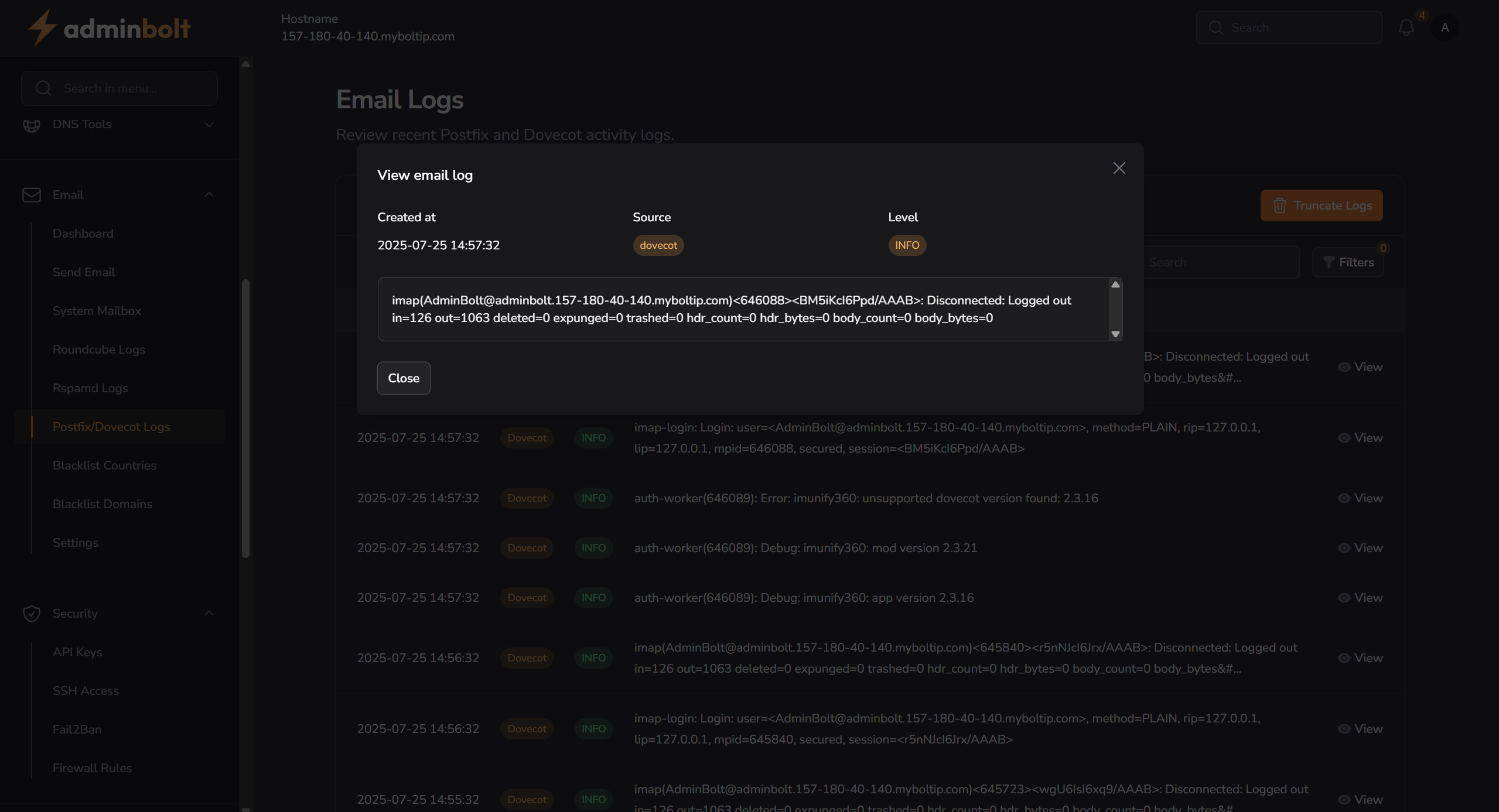This screenshot has height=812, width=1499.
Task: Select the Email envelope icon
Action: pos(31,195)
